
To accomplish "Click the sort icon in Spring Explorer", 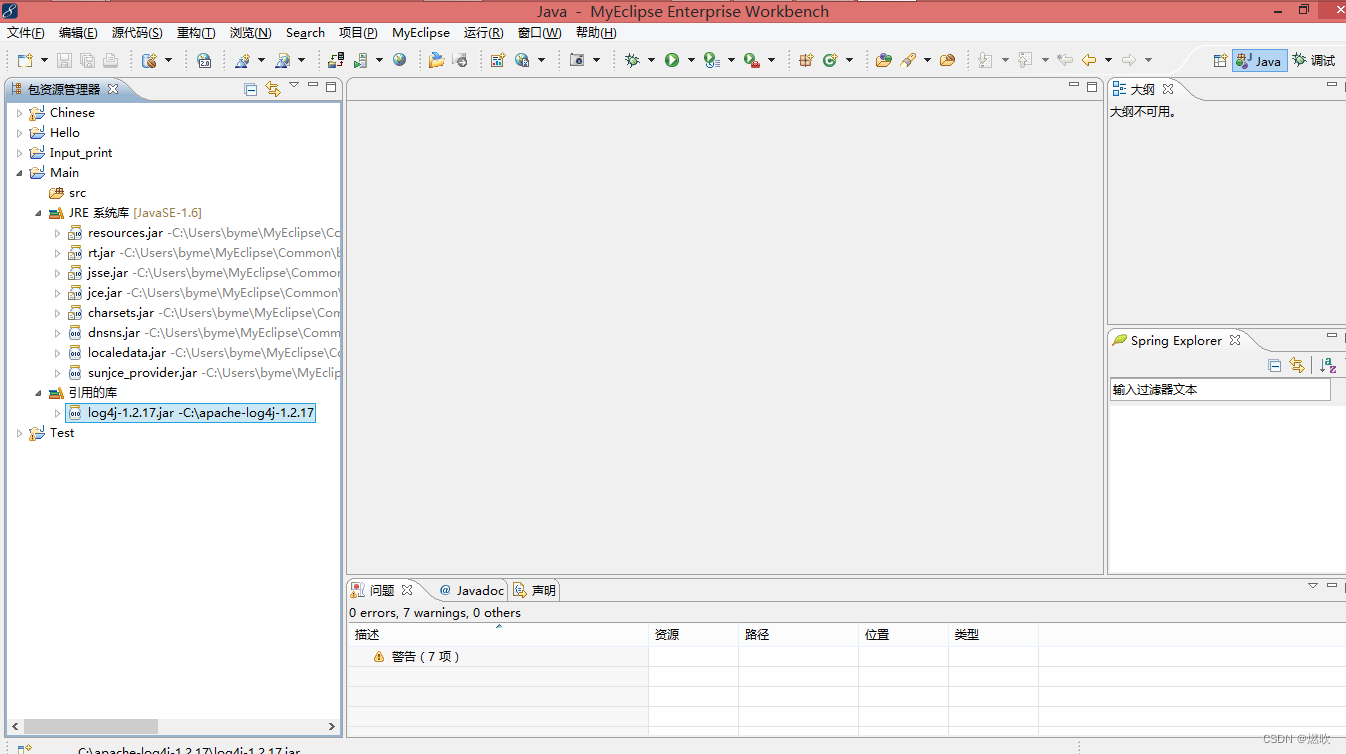I will [x=1328, y=365].
